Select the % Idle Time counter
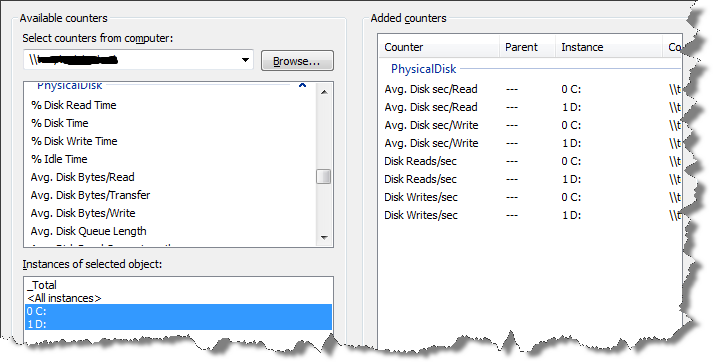The height and width of the screenshot is (362, 713). click(59, 159)
